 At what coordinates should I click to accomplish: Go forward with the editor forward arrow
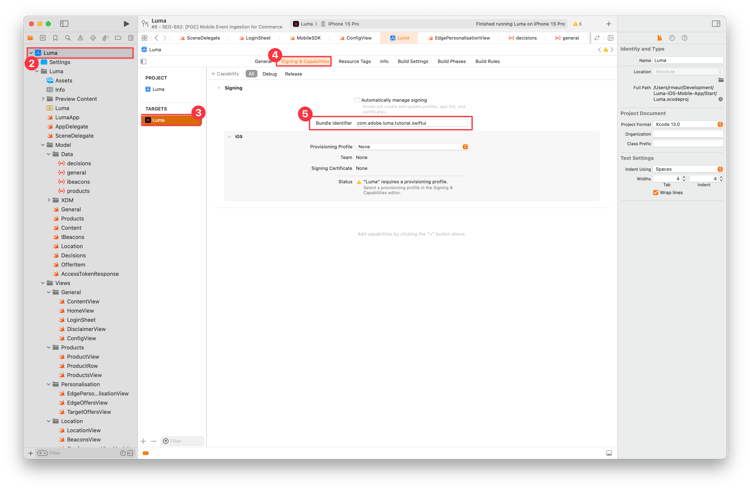tap(165, 38)
